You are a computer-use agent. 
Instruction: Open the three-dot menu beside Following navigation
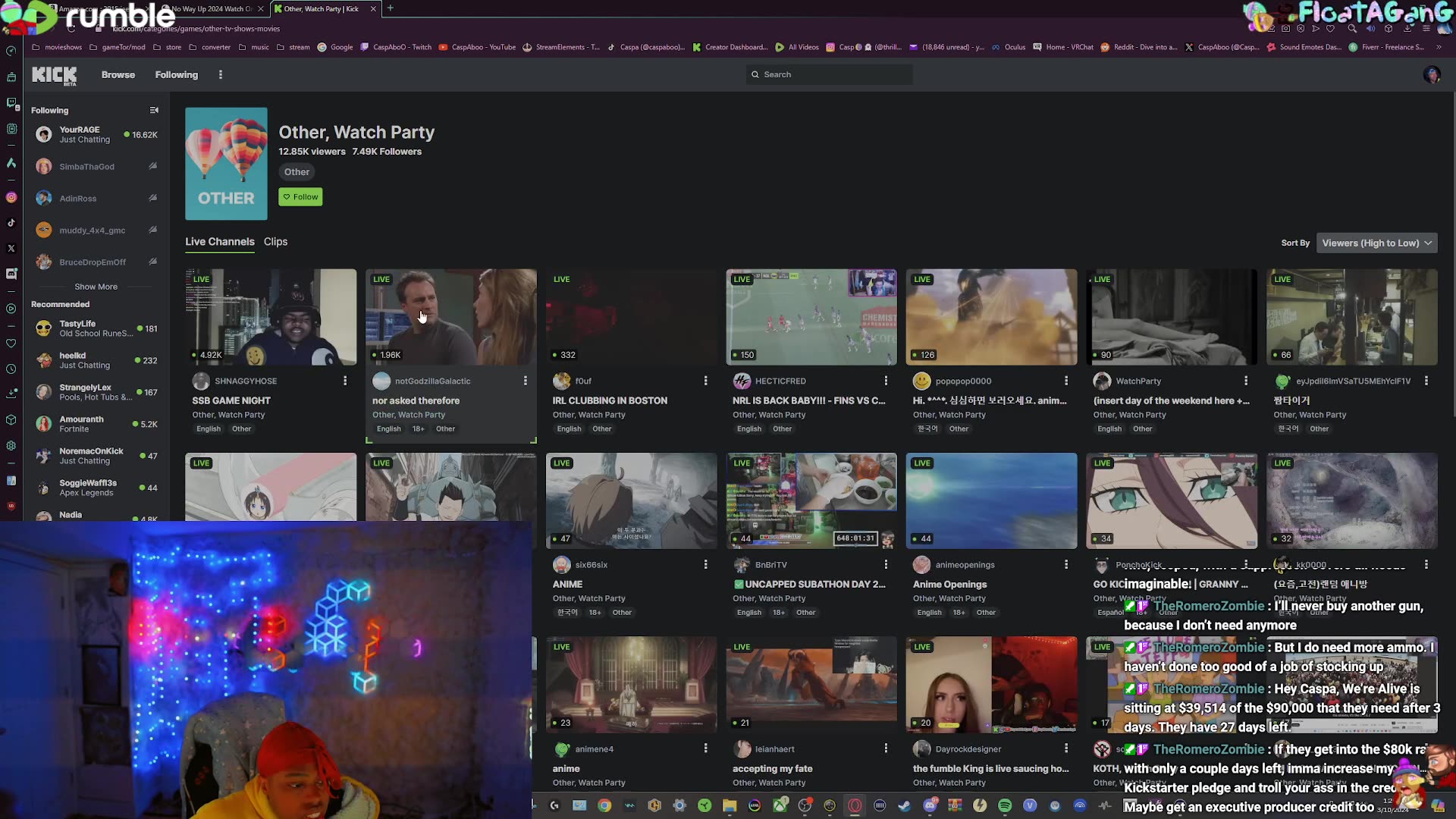(x=221, y=74)
